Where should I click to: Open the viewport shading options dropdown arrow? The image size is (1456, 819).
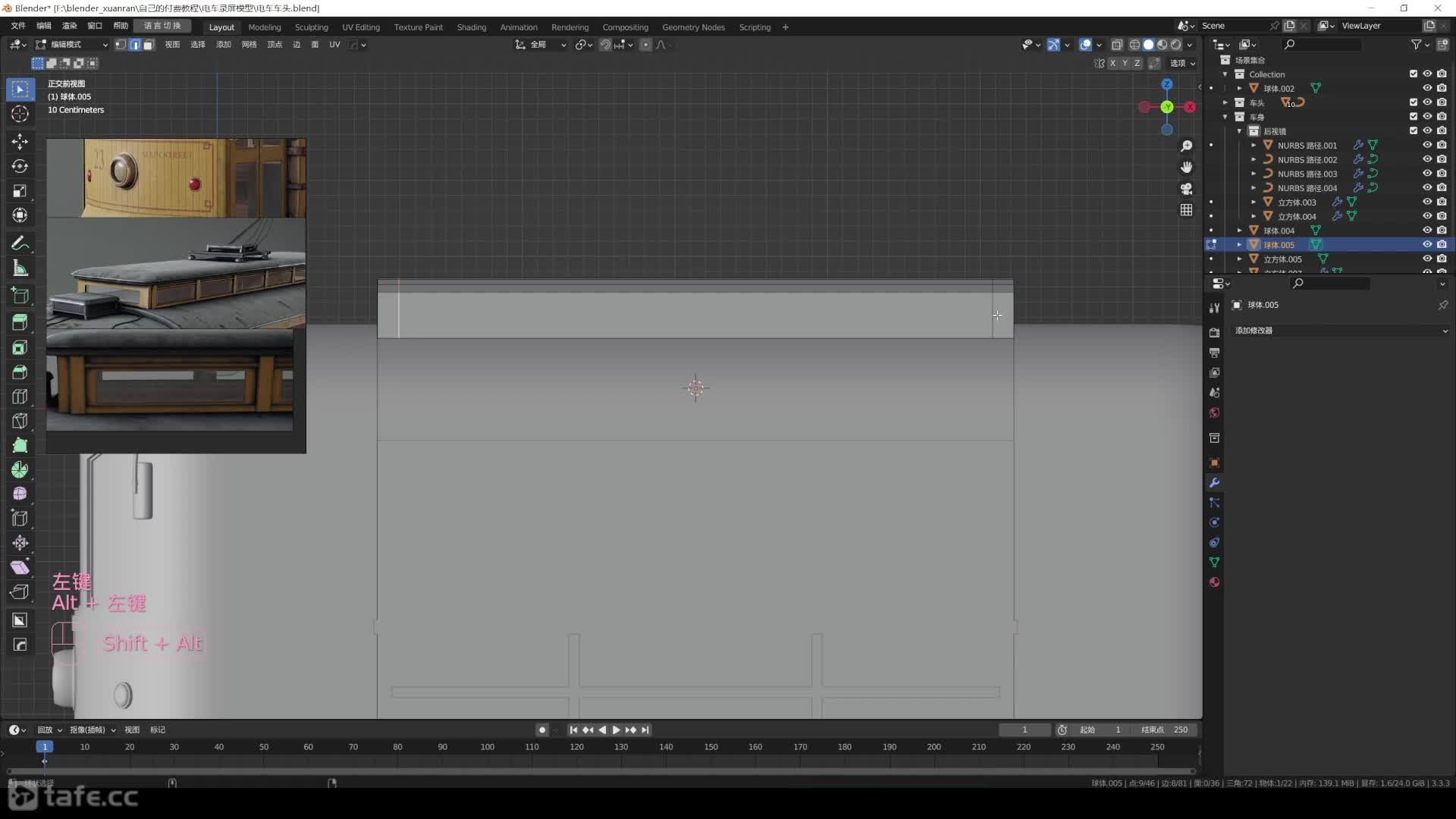click(1190, 45)
